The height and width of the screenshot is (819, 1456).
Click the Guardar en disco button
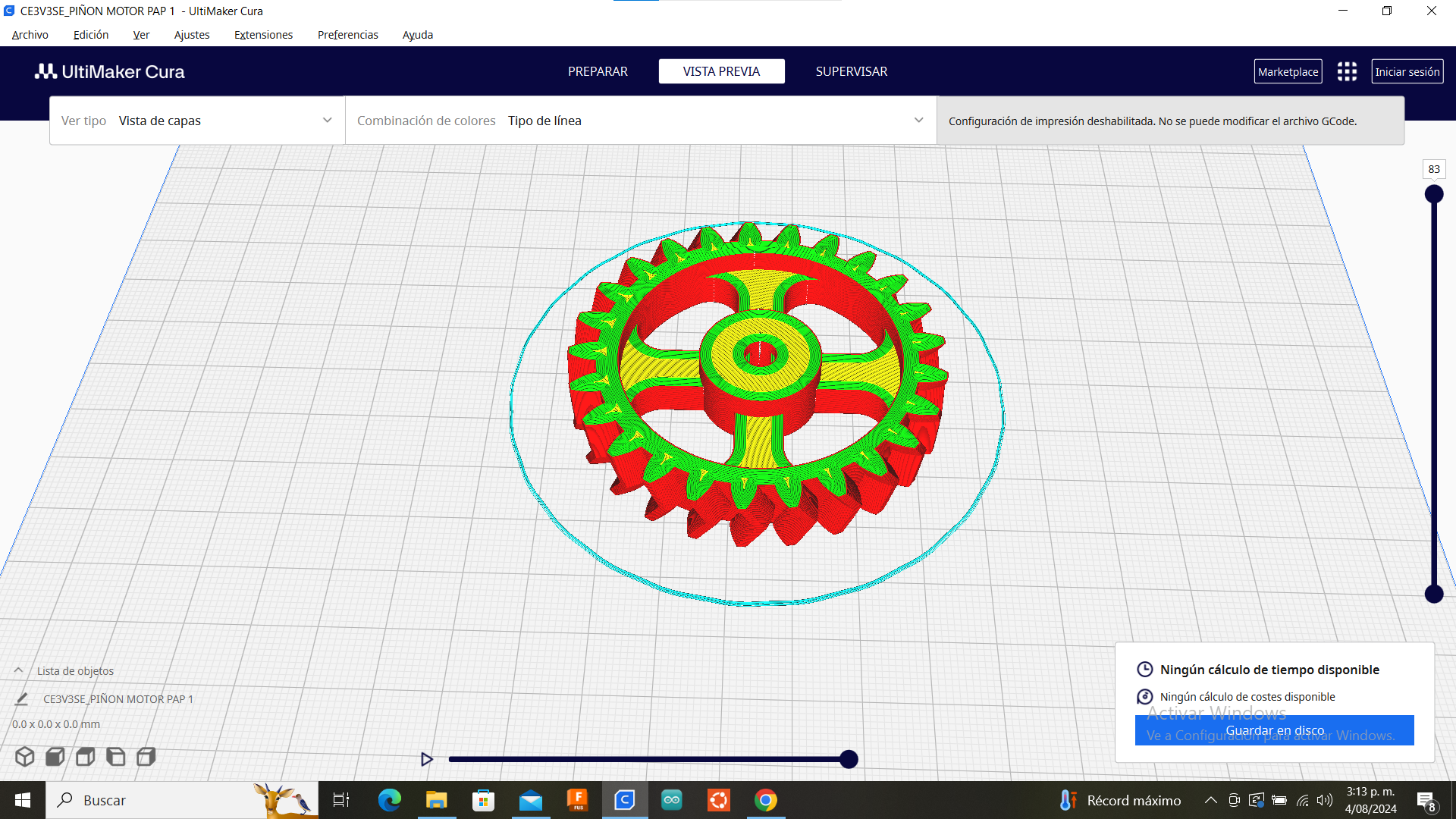point(1274,730)
